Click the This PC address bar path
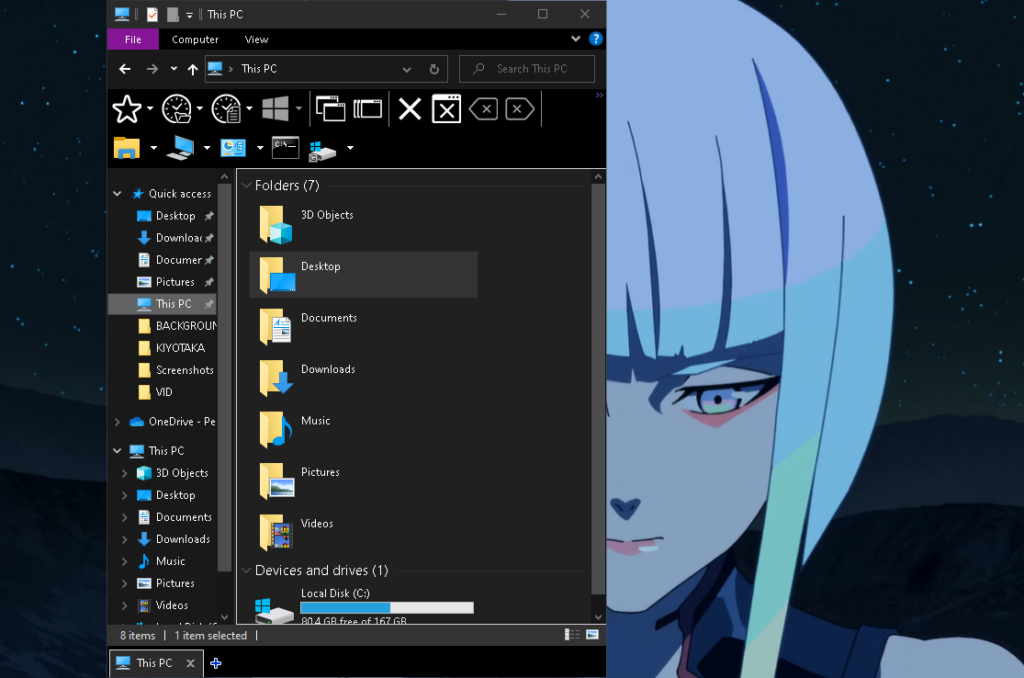Screen dimensions: 1024x678 (259, 69)
